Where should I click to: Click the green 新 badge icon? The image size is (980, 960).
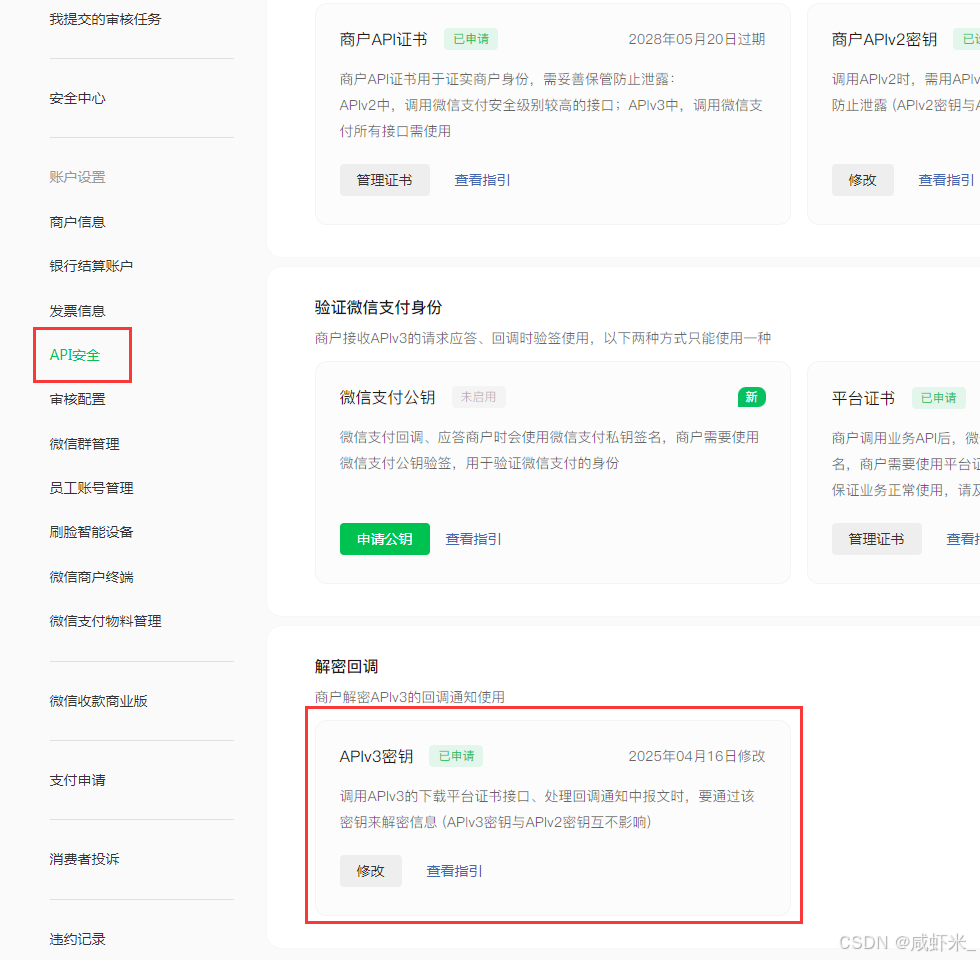751,397
